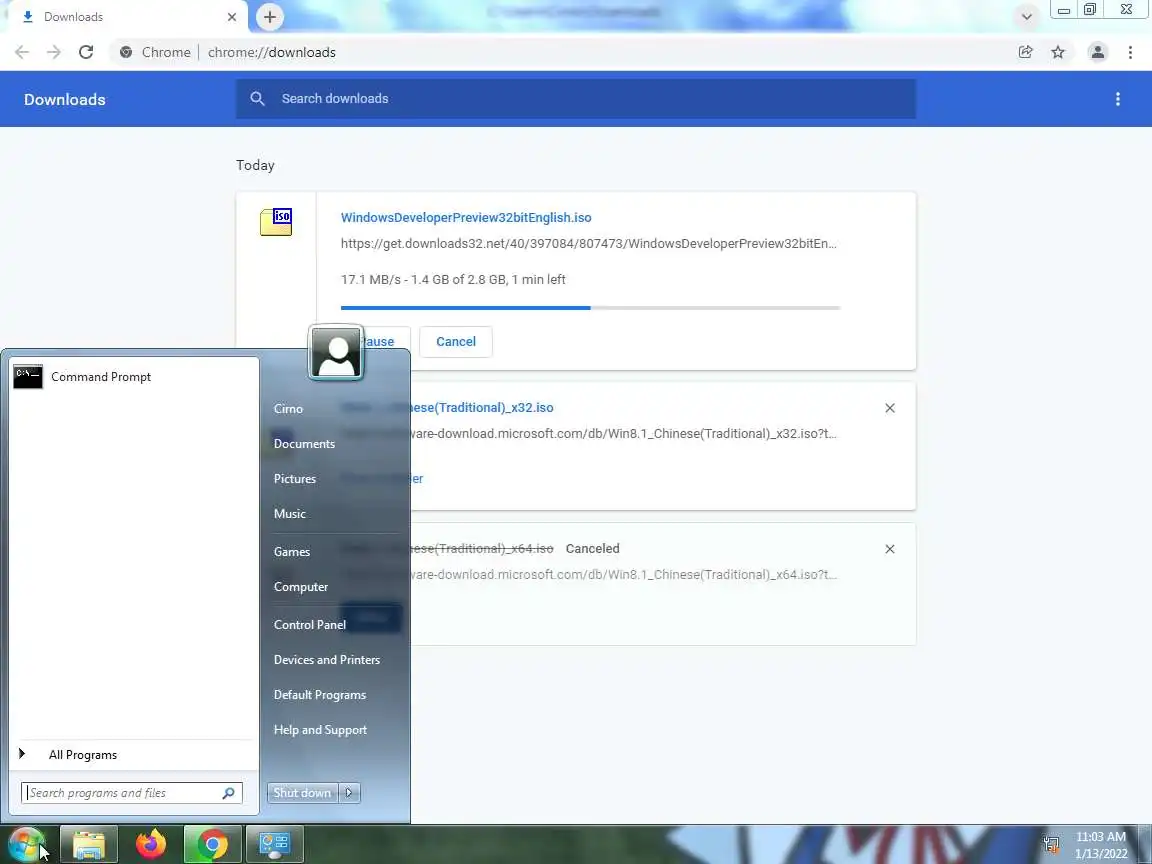
Task: Open the Chrome profile avatar
Action: click(x=1098, y=52)
